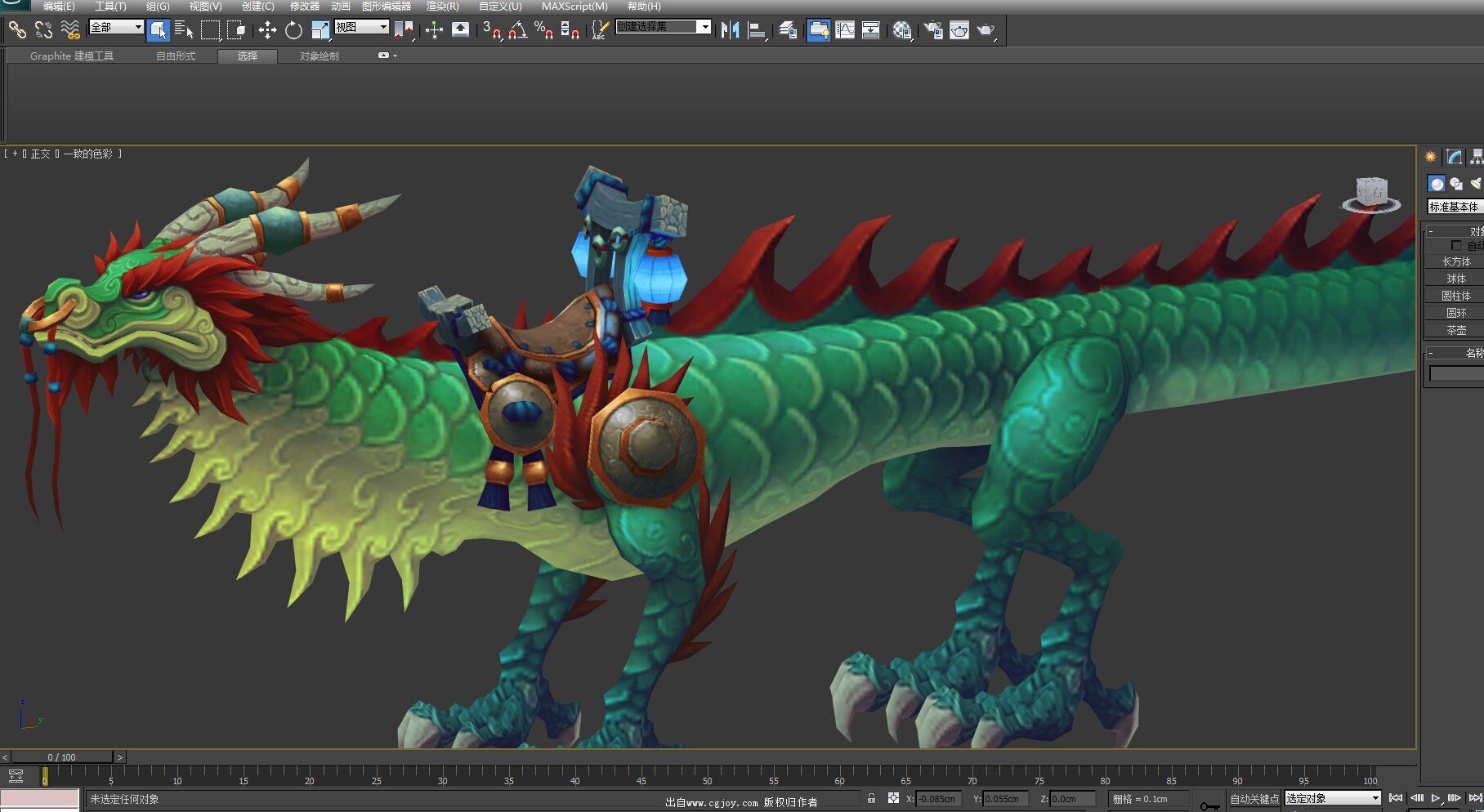Toggle Angle Snap
1484x812 pixels.
coord(517,30)
